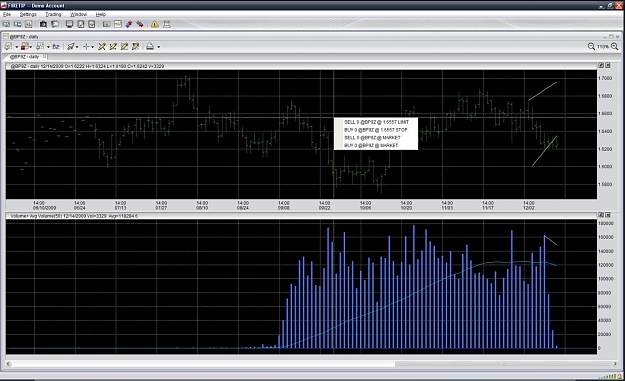Open the Help menu
625x381 pixels.
pyautogui.click(x=101, y=14)
